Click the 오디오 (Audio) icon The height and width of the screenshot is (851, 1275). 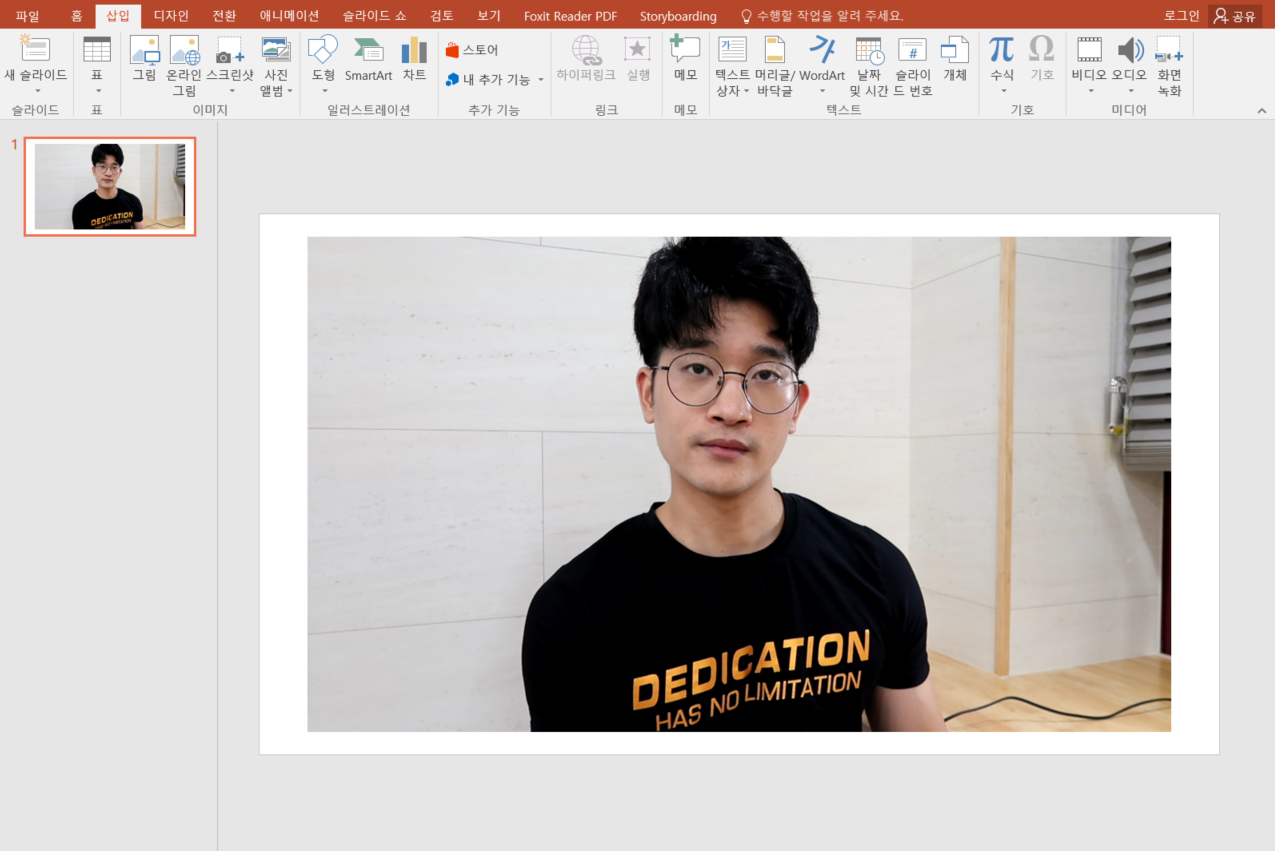(1130, 50)
